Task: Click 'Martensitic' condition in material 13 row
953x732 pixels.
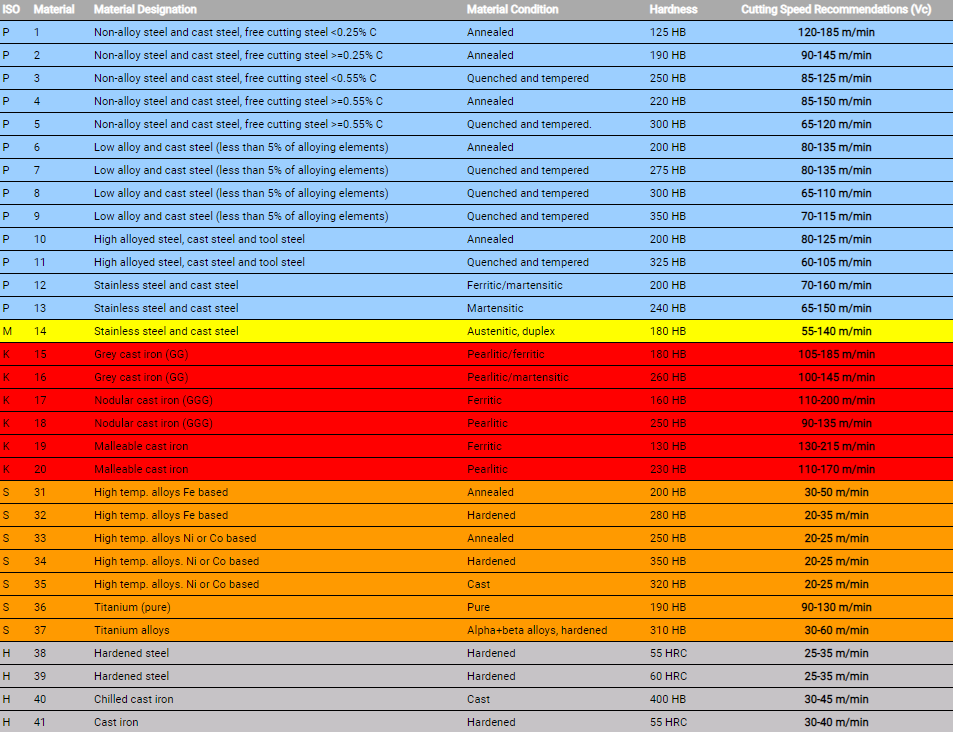Action: pos(495,308)
